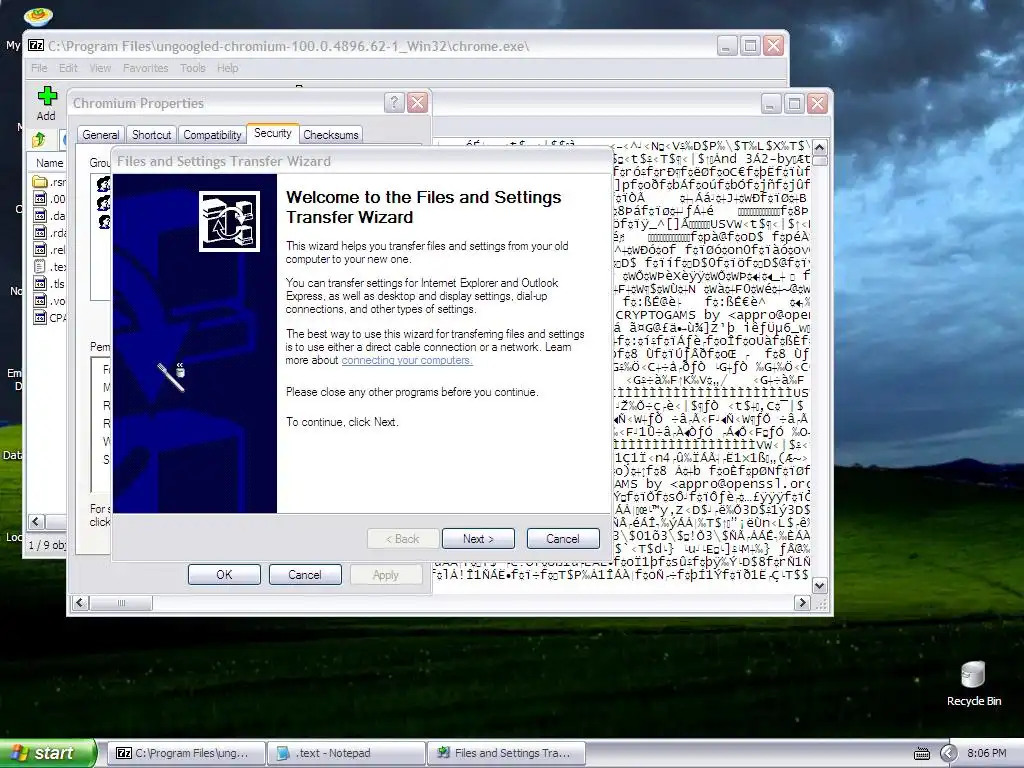The width and height of the screenshot is (1024, 768).
Task: Click OK in Chromium Properties dialog
Action: (224, 575)
